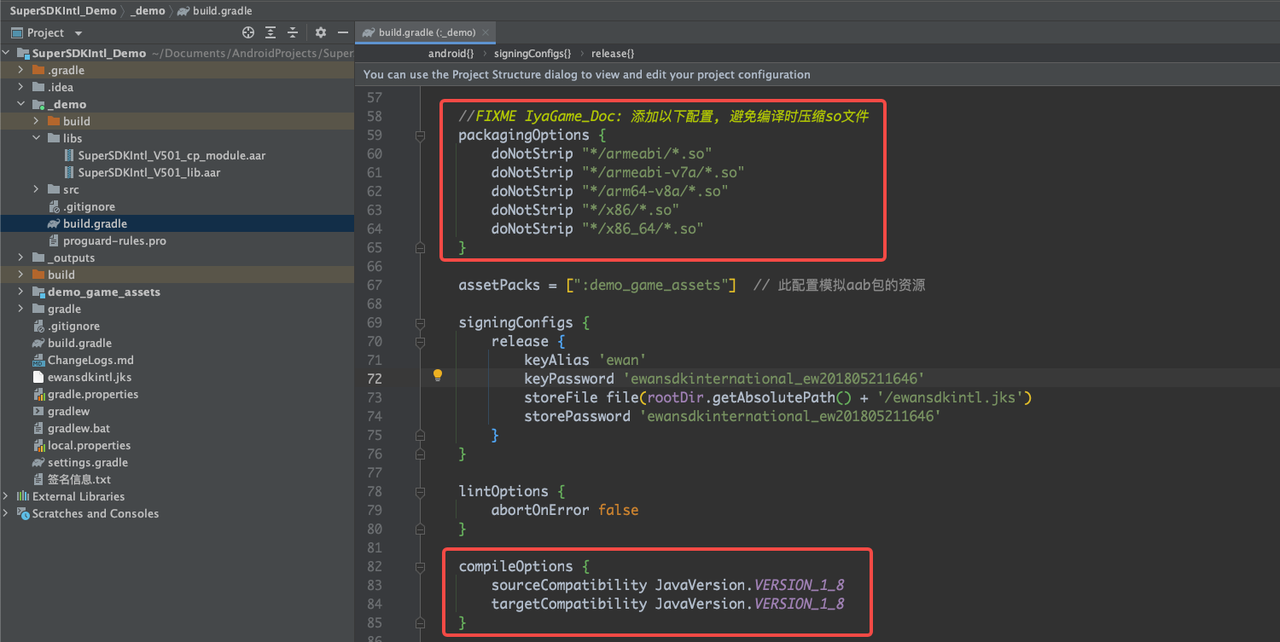Expand the External Libraries node arrow
The image size is (1280, 642).
pyautogui.click(x=8, y=496)
